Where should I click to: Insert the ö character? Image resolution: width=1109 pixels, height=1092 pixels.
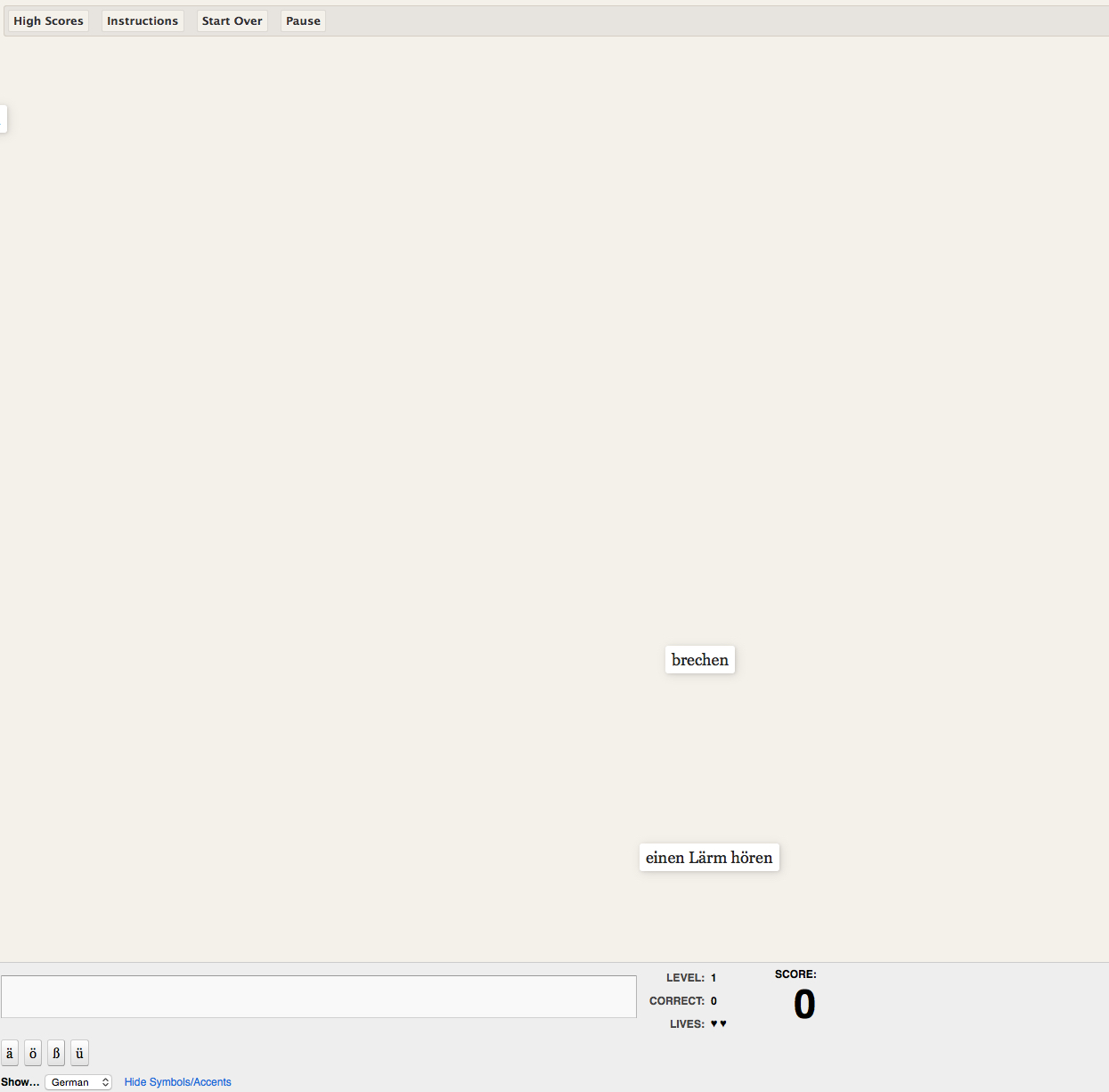point(33,1053)
